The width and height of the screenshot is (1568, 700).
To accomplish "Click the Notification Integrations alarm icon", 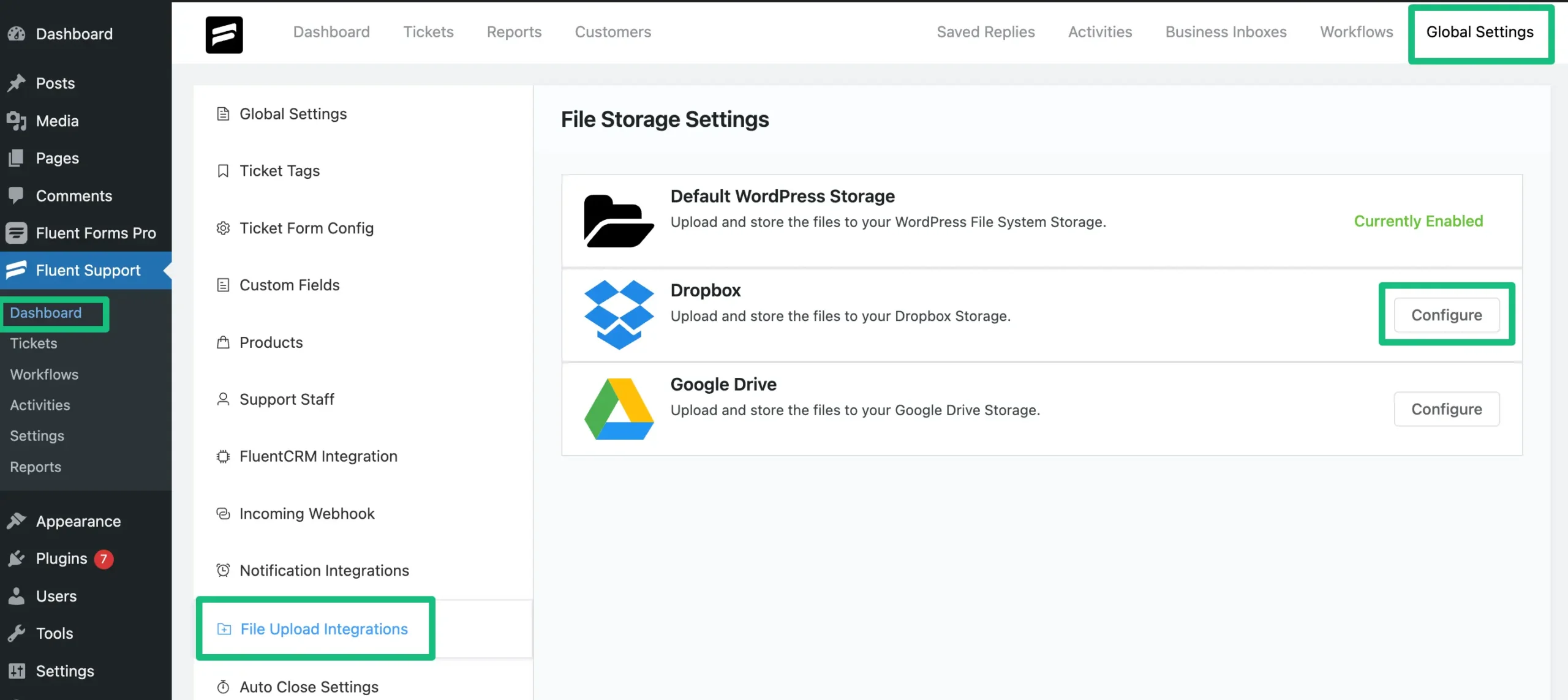I will click(x=223, y=570).
